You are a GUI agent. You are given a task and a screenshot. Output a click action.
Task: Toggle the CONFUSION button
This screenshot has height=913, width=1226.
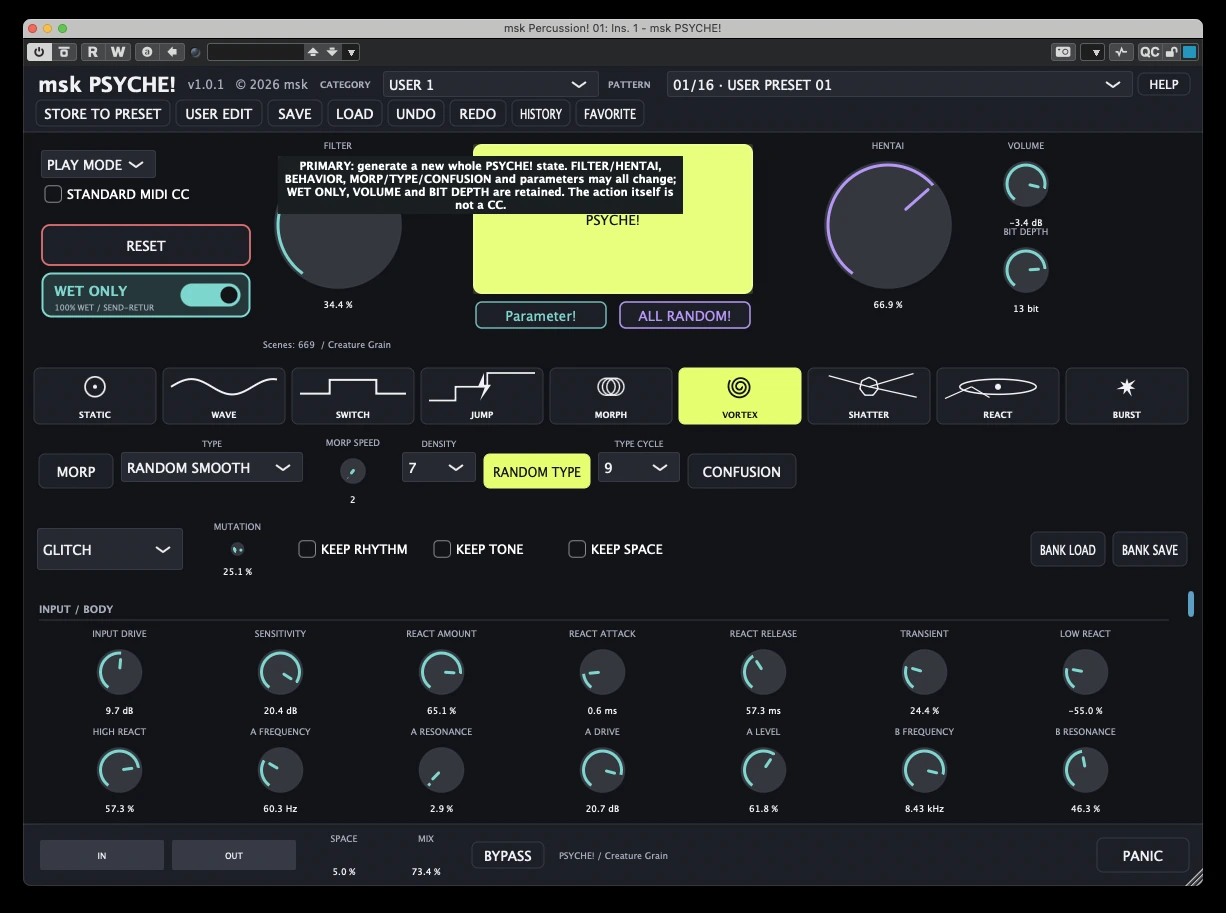[x=742, y=472]
